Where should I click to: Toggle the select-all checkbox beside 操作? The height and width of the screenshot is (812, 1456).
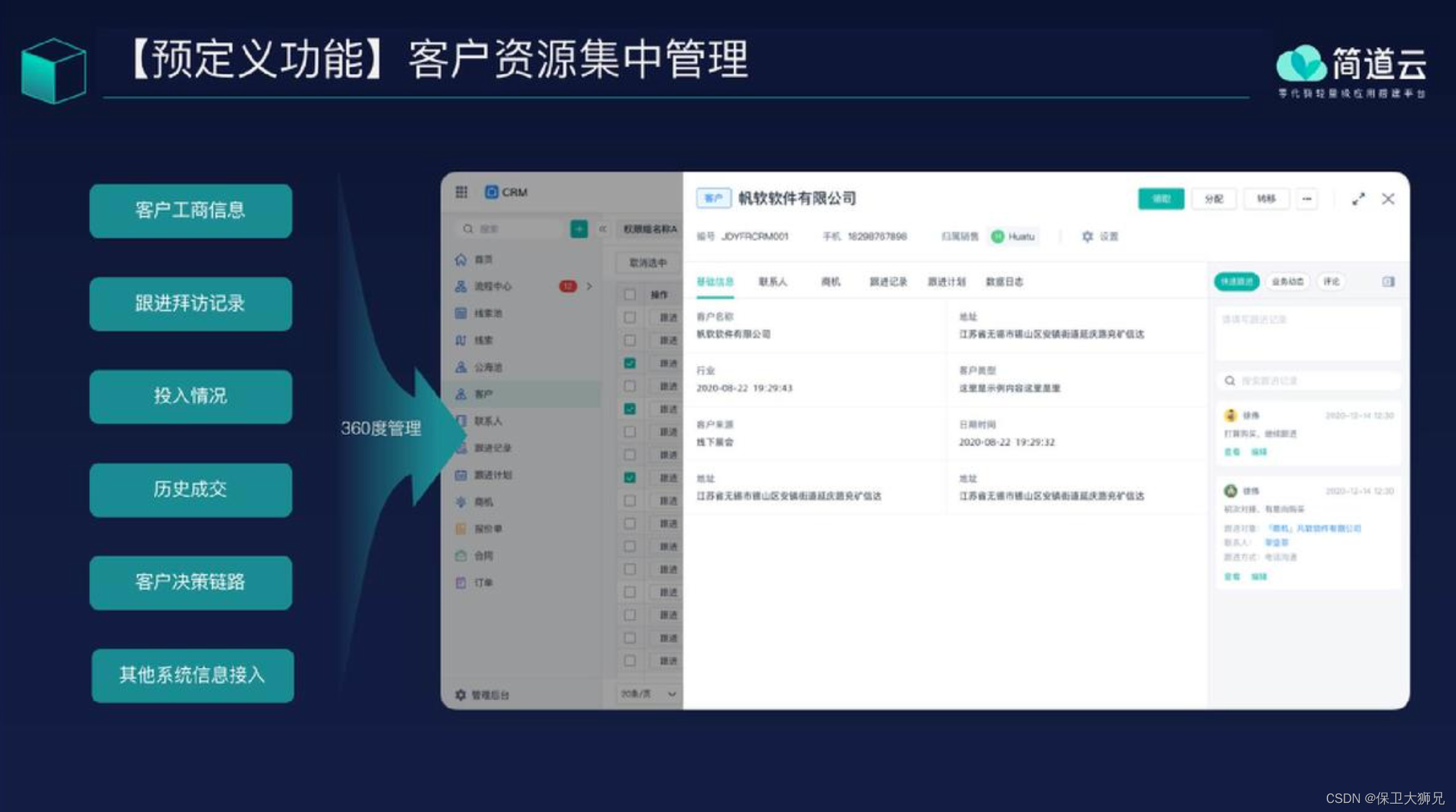[x=630, y=295]
